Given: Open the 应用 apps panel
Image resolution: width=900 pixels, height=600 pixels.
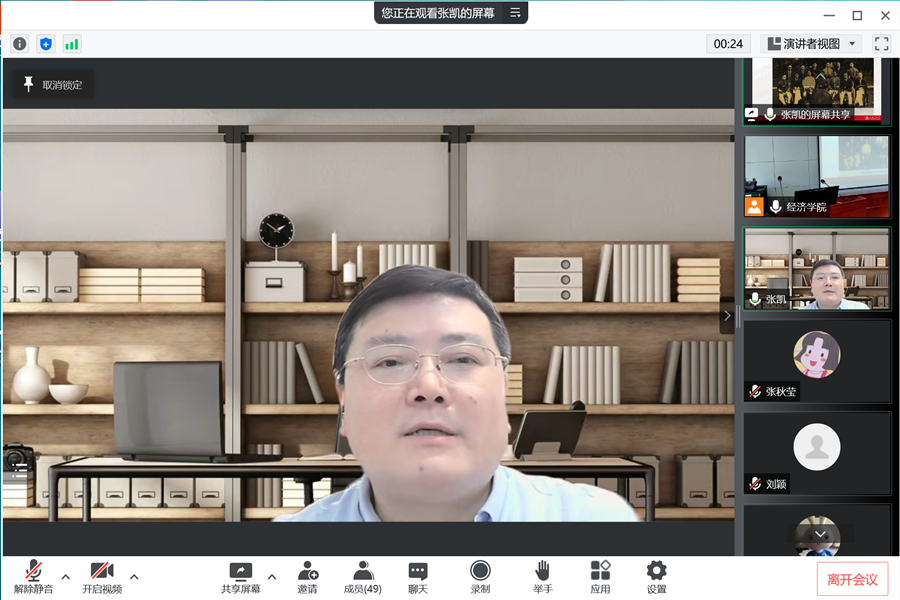Looking at the screenshot, I should coord(600,577).
